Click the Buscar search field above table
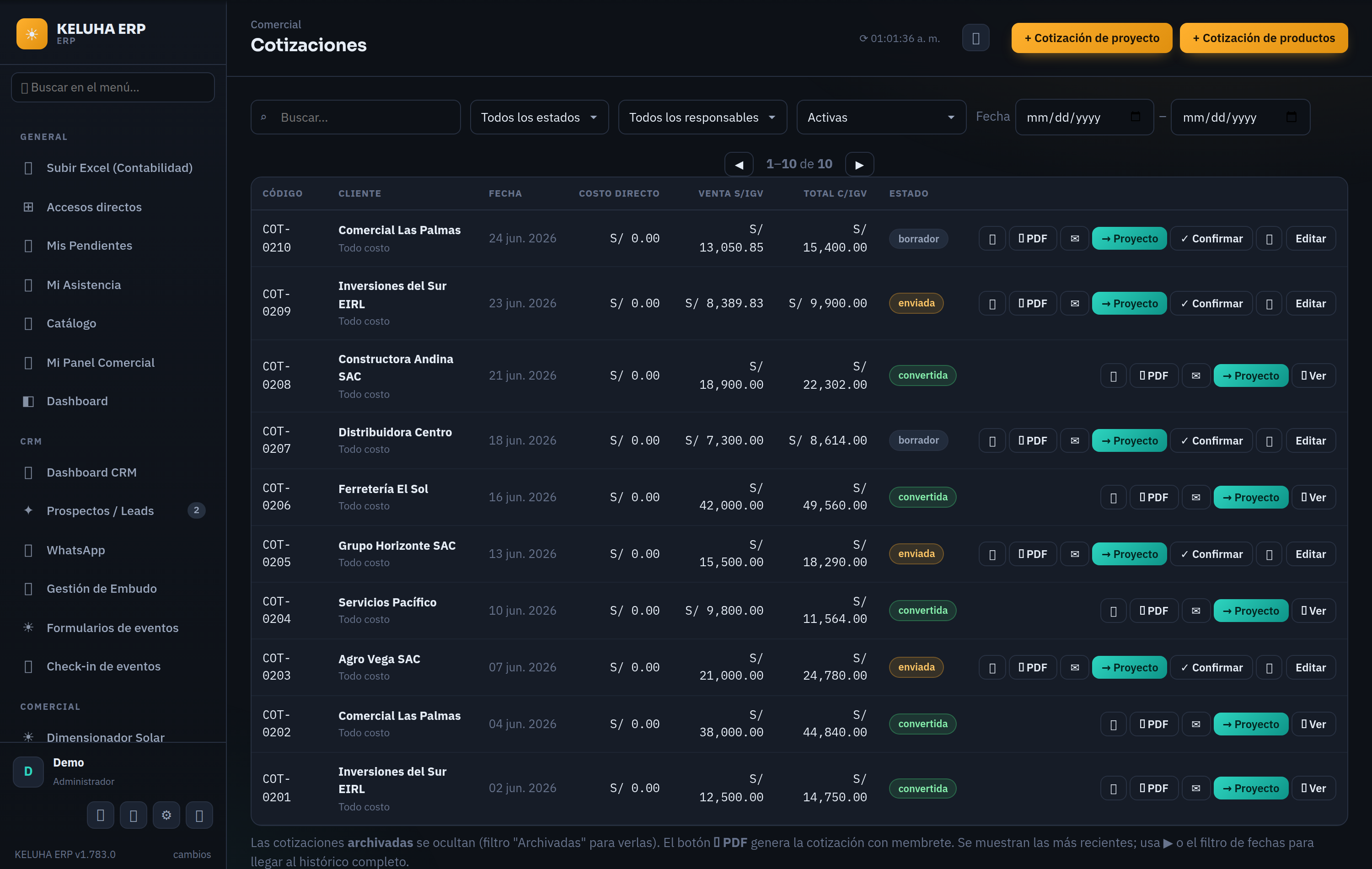This screenshot has width=1372, height=869. pyautogui.click(x=355, y=118)
